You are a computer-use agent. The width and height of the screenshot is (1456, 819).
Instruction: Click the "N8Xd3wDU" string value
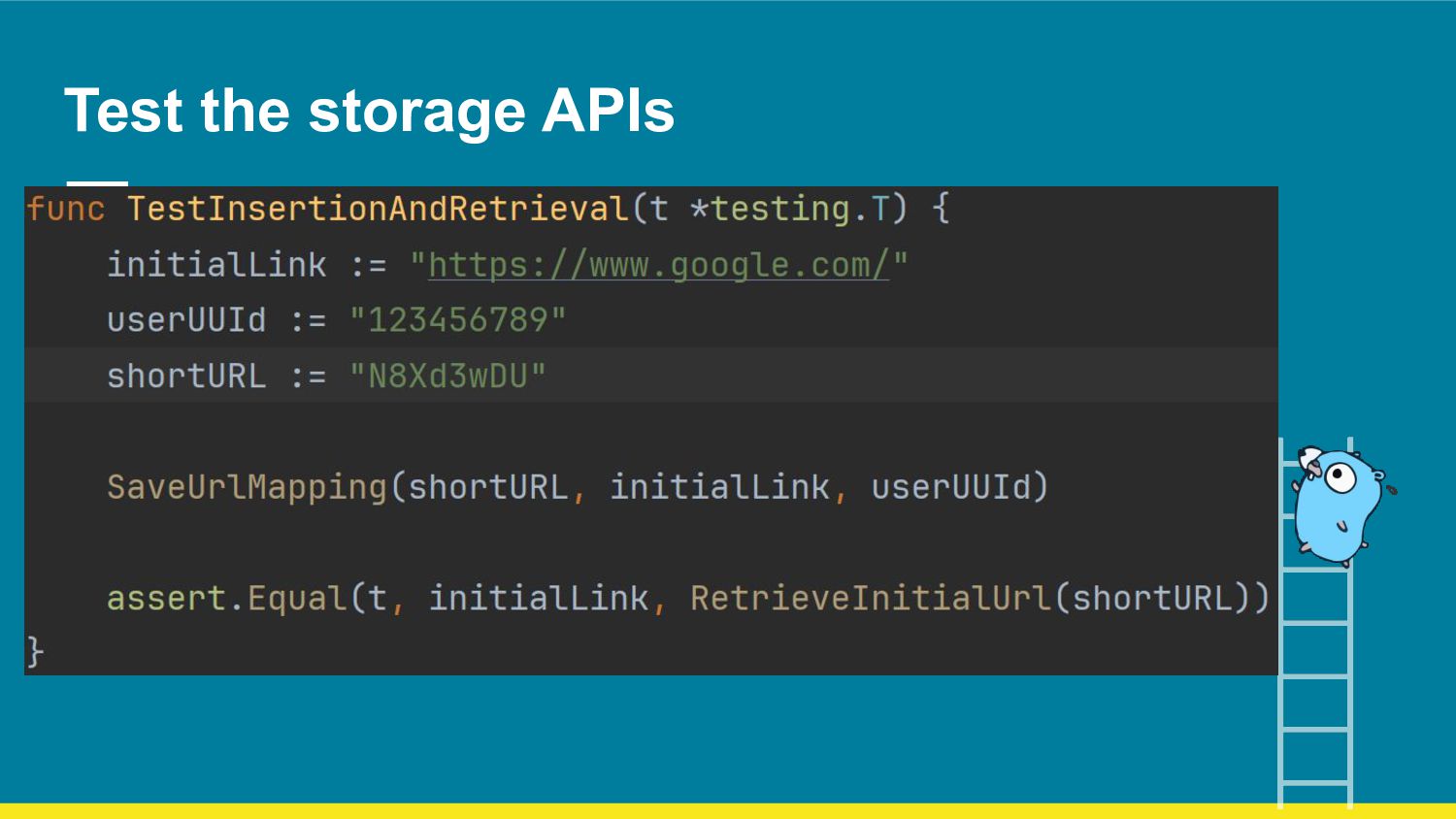pyautogui.click(x=447, y=376)
